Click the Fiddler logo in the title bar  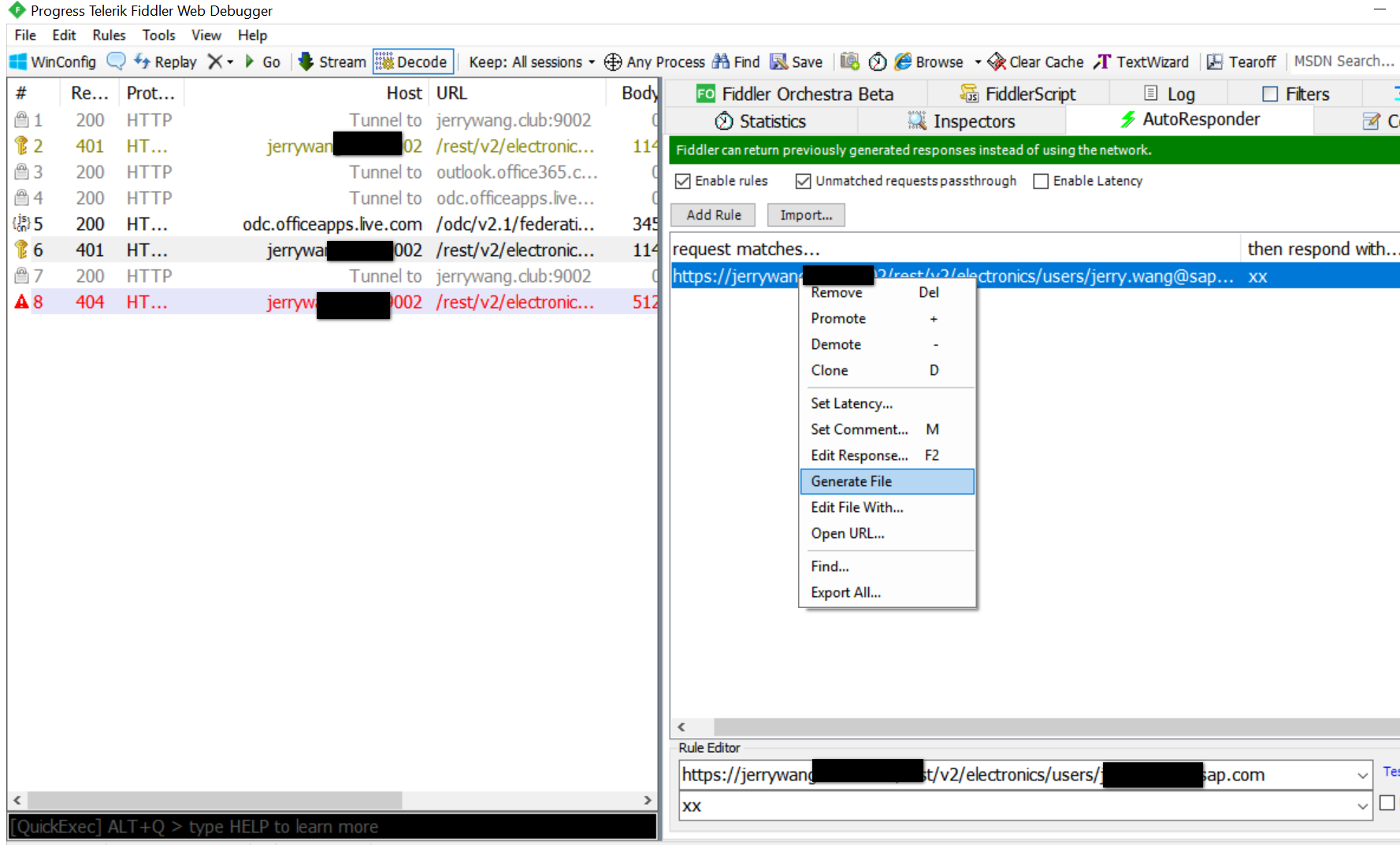coord(17,10)
